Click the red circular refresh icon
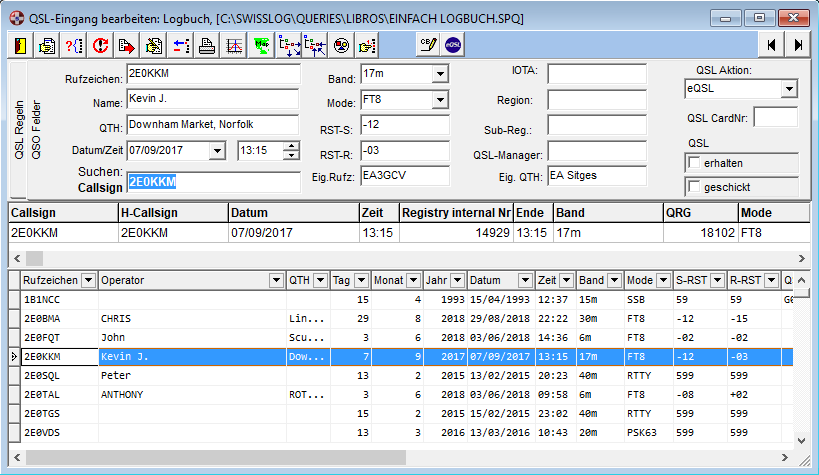 100,45
